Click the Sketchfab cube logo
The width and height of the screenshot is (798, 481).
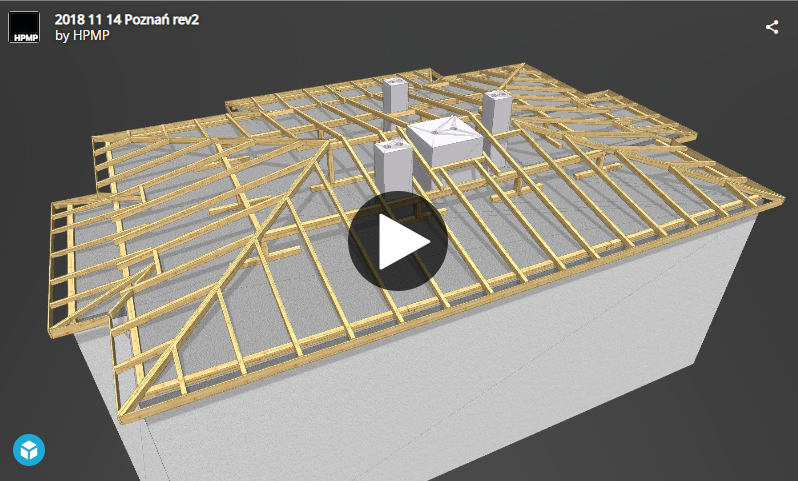coord(29,450)
